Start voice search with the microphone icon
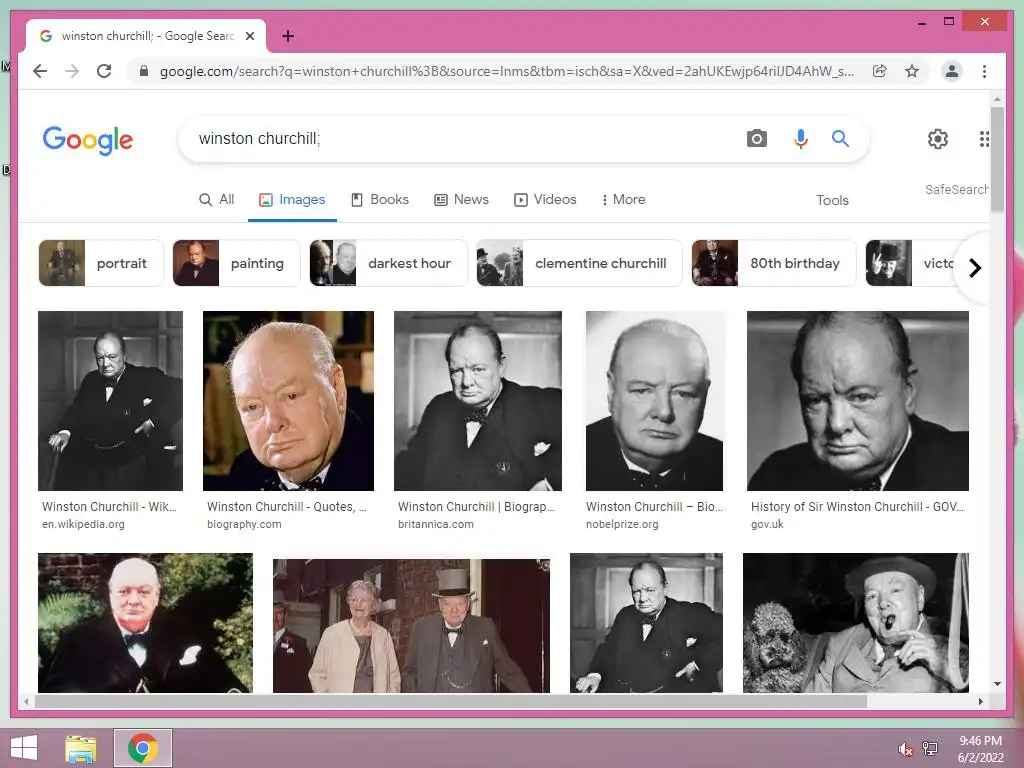 click(x=801, y=138)
